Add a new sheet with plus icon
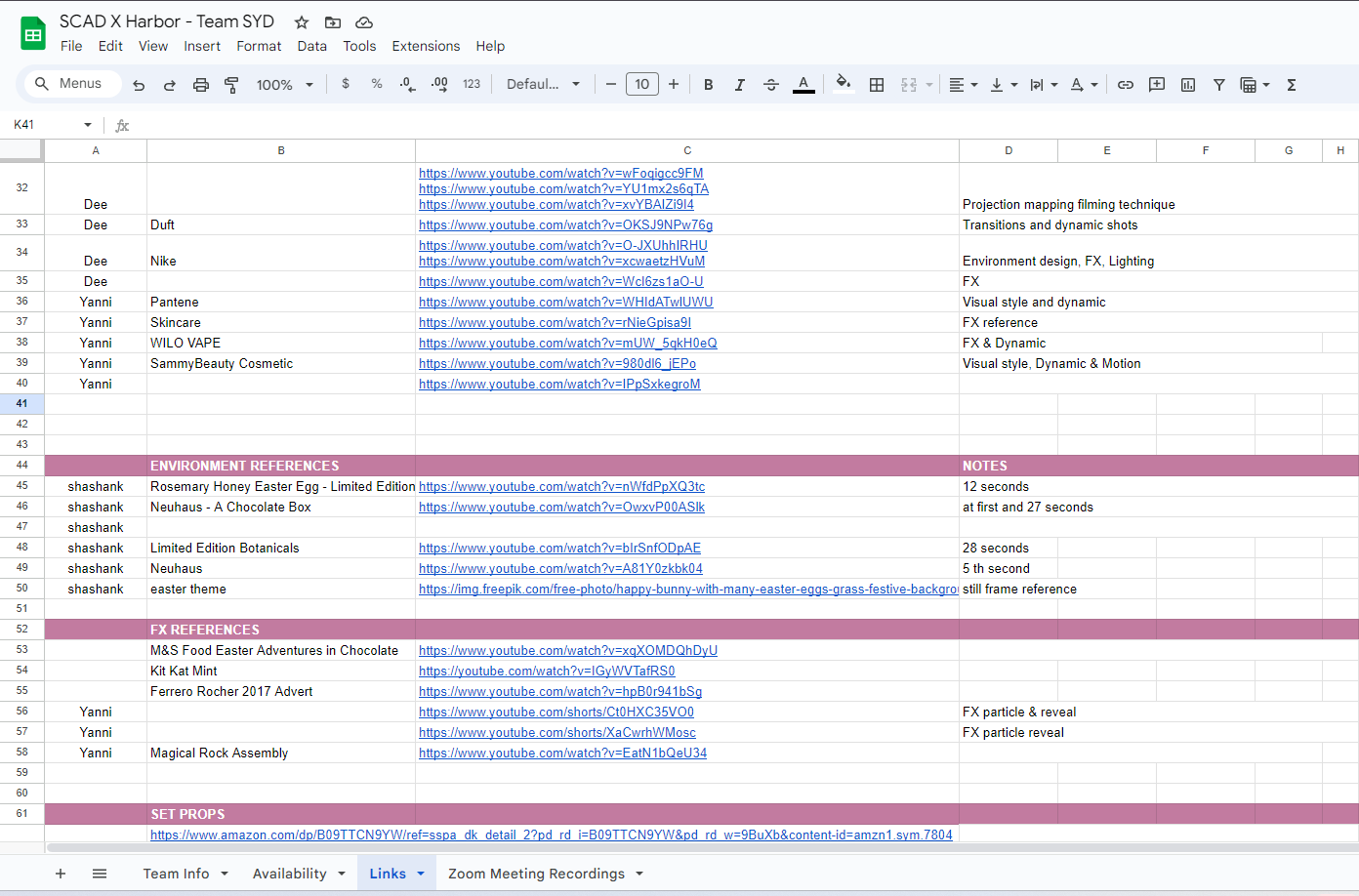Viewport: 1359px width, 896px height. (x=61, y=874)
